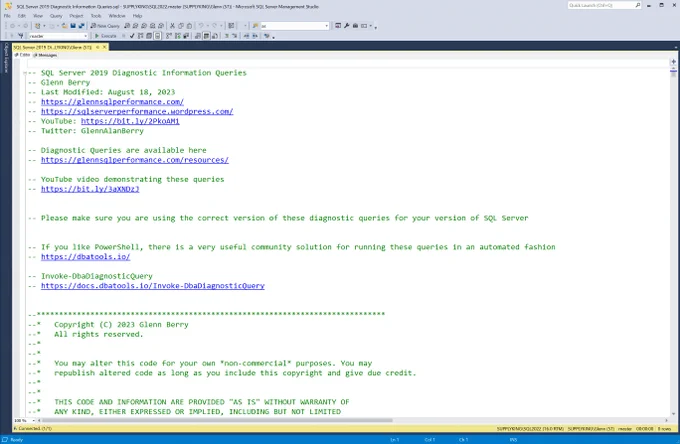Click the Paste clipboard icon
Viewport: 680px width, 444px height.
coord(189,26)
